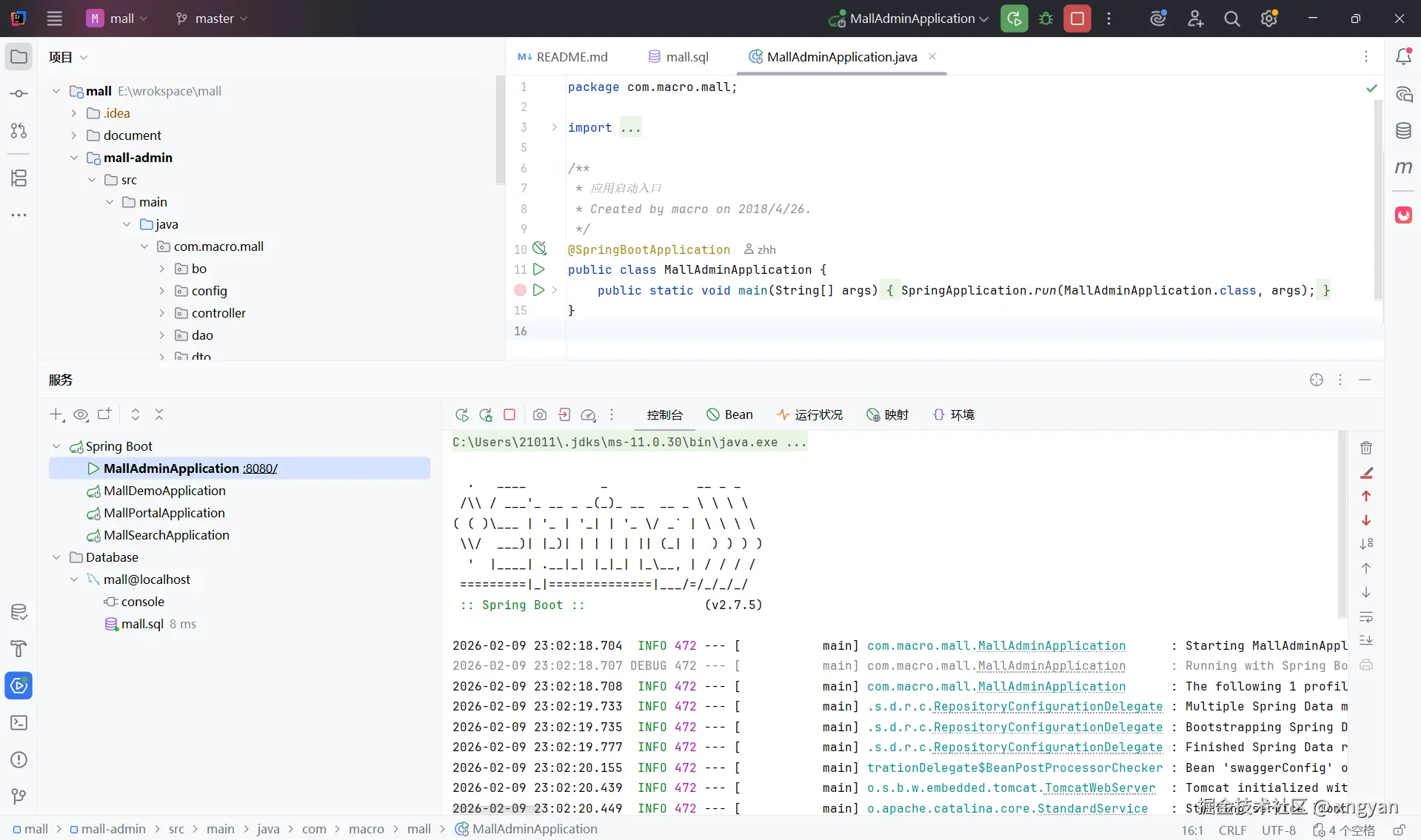The image size is (1421, 840).
Task: Open Search Everywhere magnifier icon
Action: point(1231,19)
